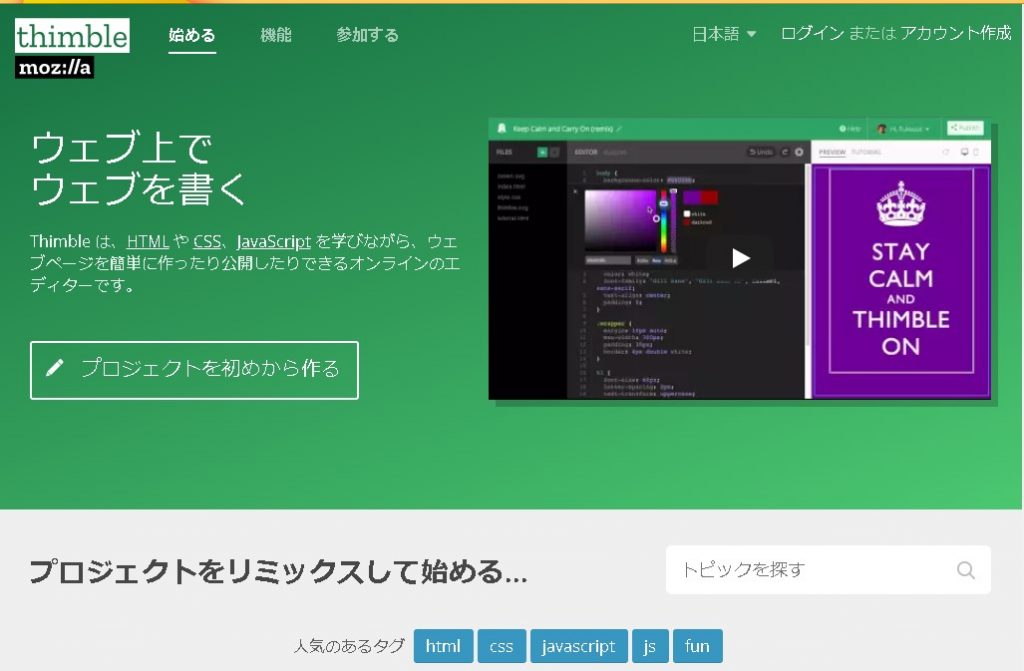The image size is (1024, 671).
Task: Filter projects by the html tag
Action: [x=443, y=646]
